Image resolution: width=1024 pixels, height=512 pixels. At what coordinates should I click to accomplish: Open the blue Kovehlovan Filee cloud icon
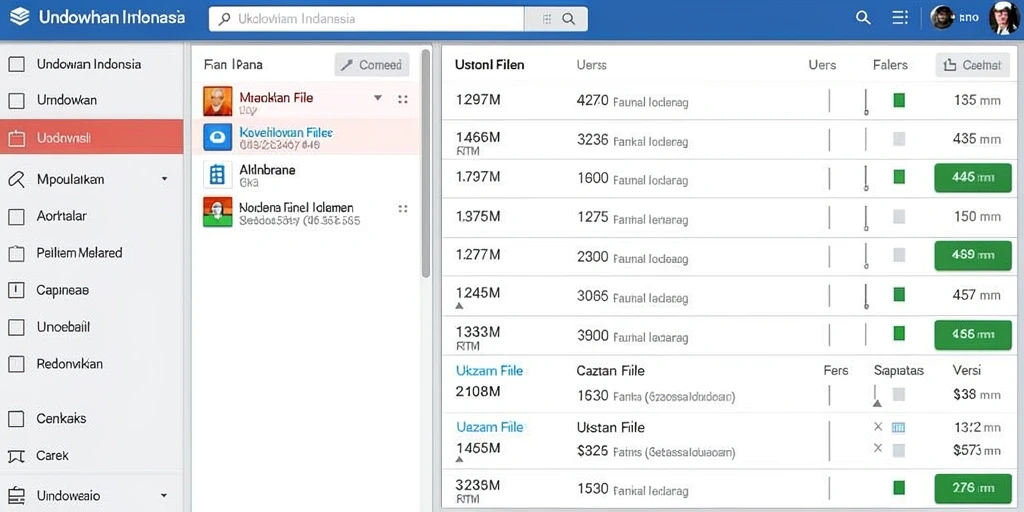tap(217, 137)
